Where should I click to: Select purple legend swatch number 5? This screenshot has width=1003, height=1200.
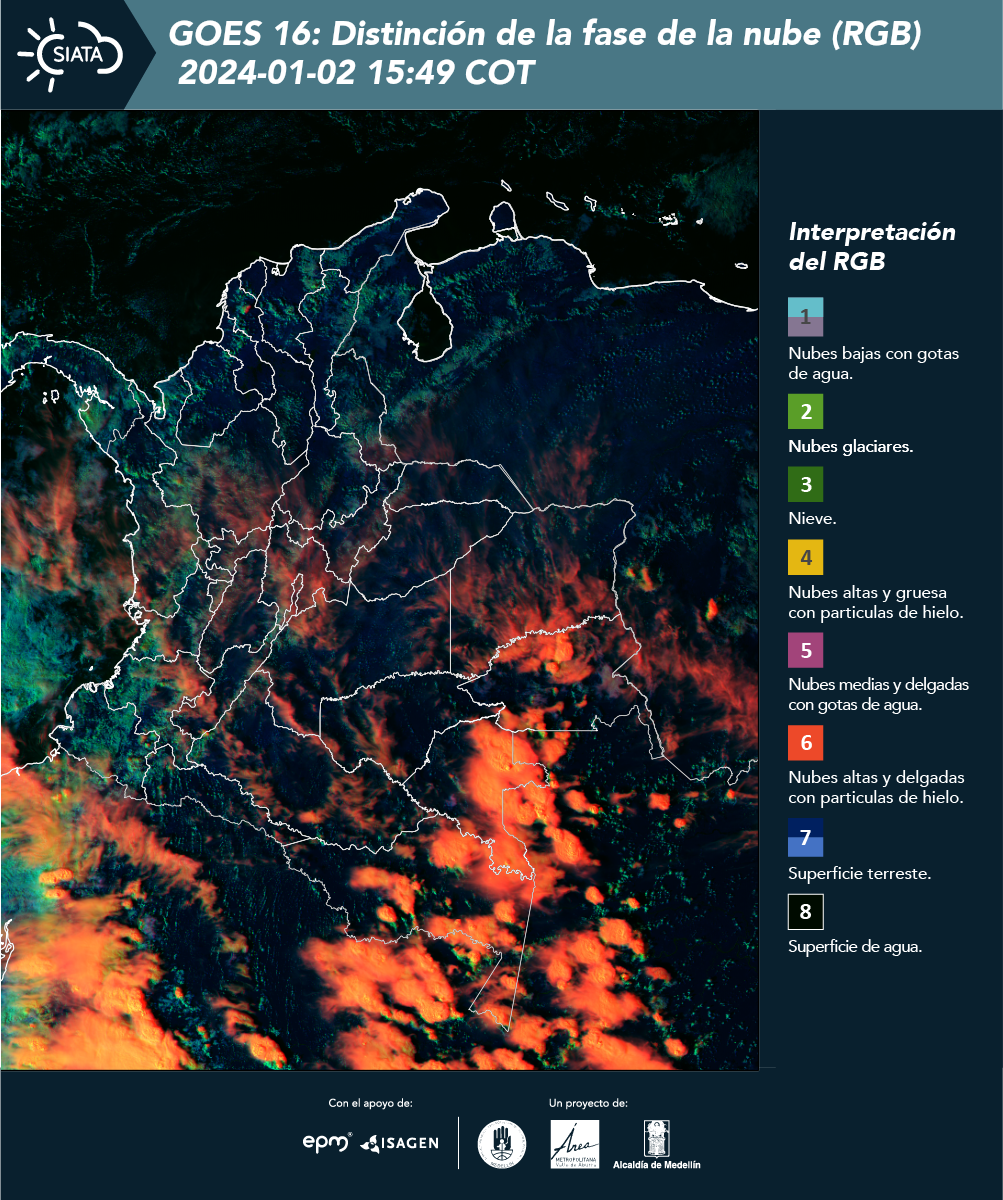(805, 650)
